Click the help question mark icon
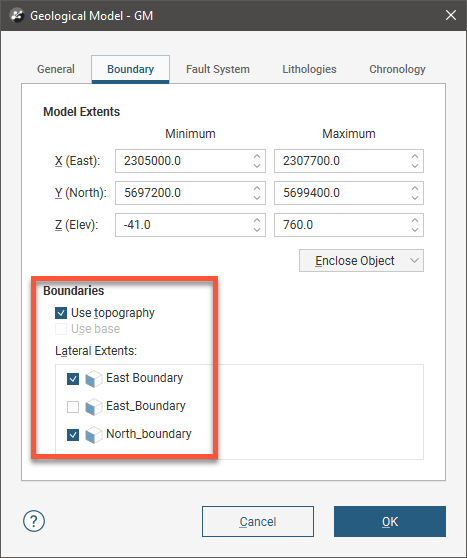The height and width of the screenshot is (558, 467). [x=34, y=521]
